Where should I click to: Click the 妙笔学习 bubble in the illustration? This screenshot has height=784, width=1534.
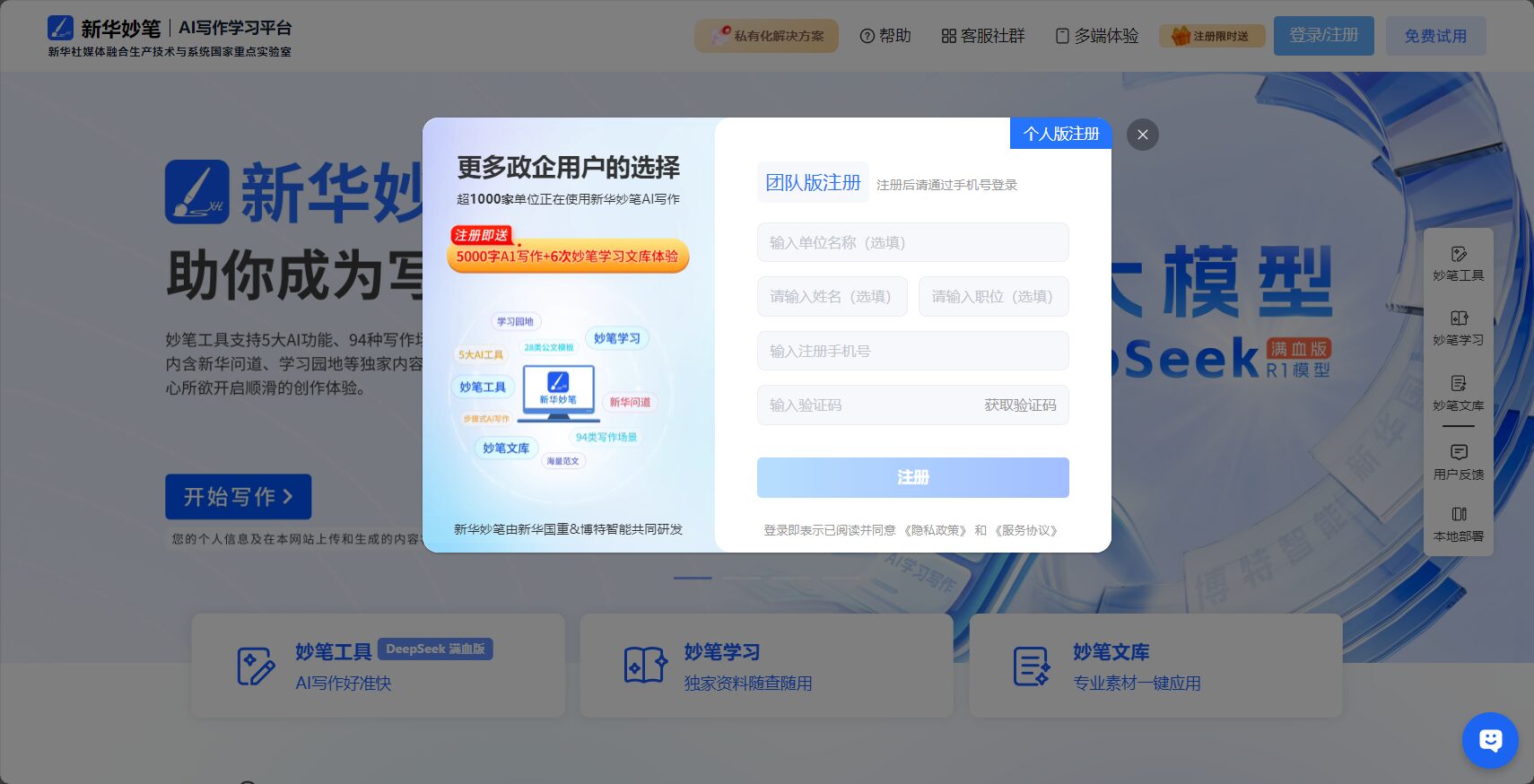click(617, 338)
